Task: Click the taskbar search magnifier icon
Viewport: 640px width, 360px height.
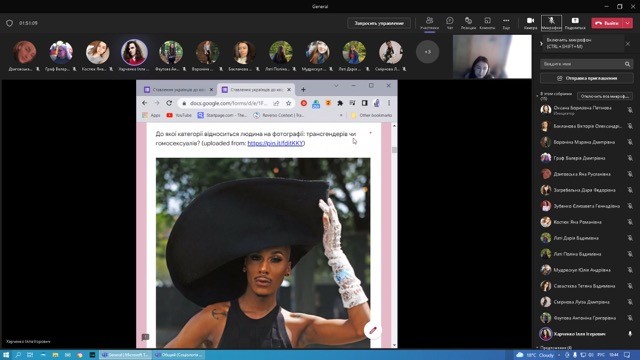Action: 18,355
